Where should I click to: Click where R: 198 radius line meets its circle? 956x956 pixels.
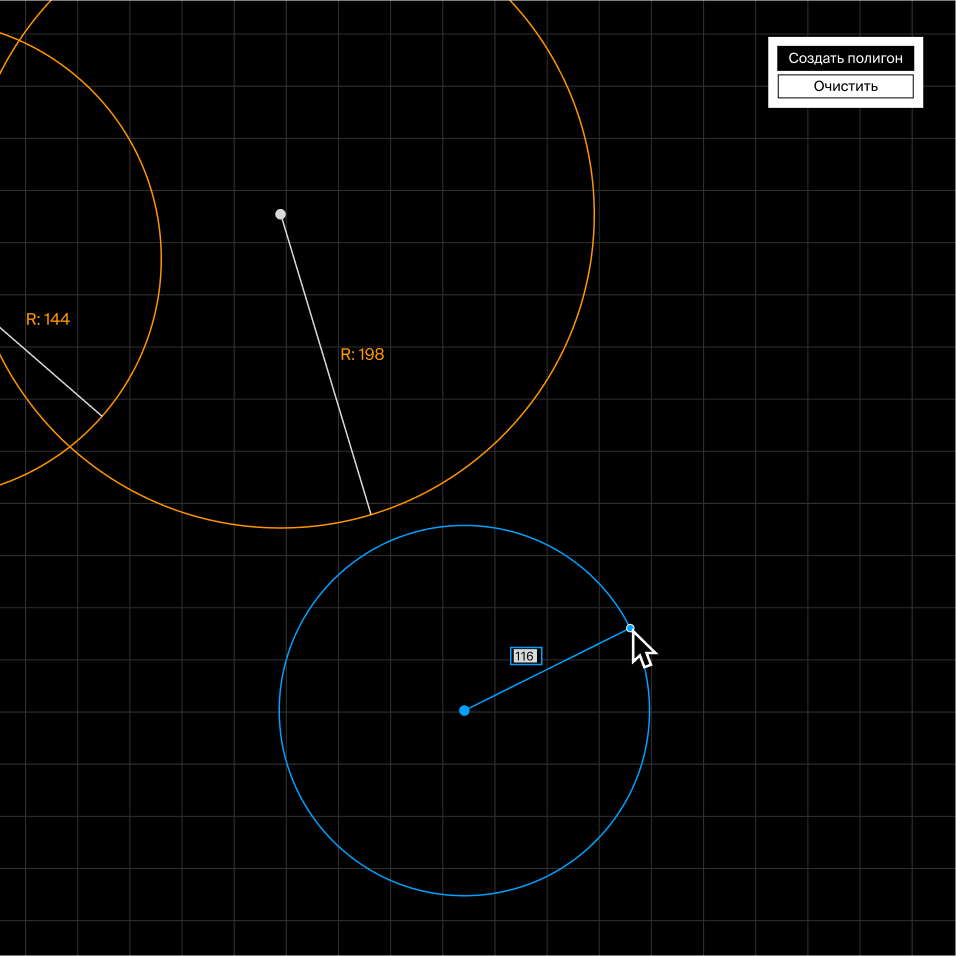371,515
